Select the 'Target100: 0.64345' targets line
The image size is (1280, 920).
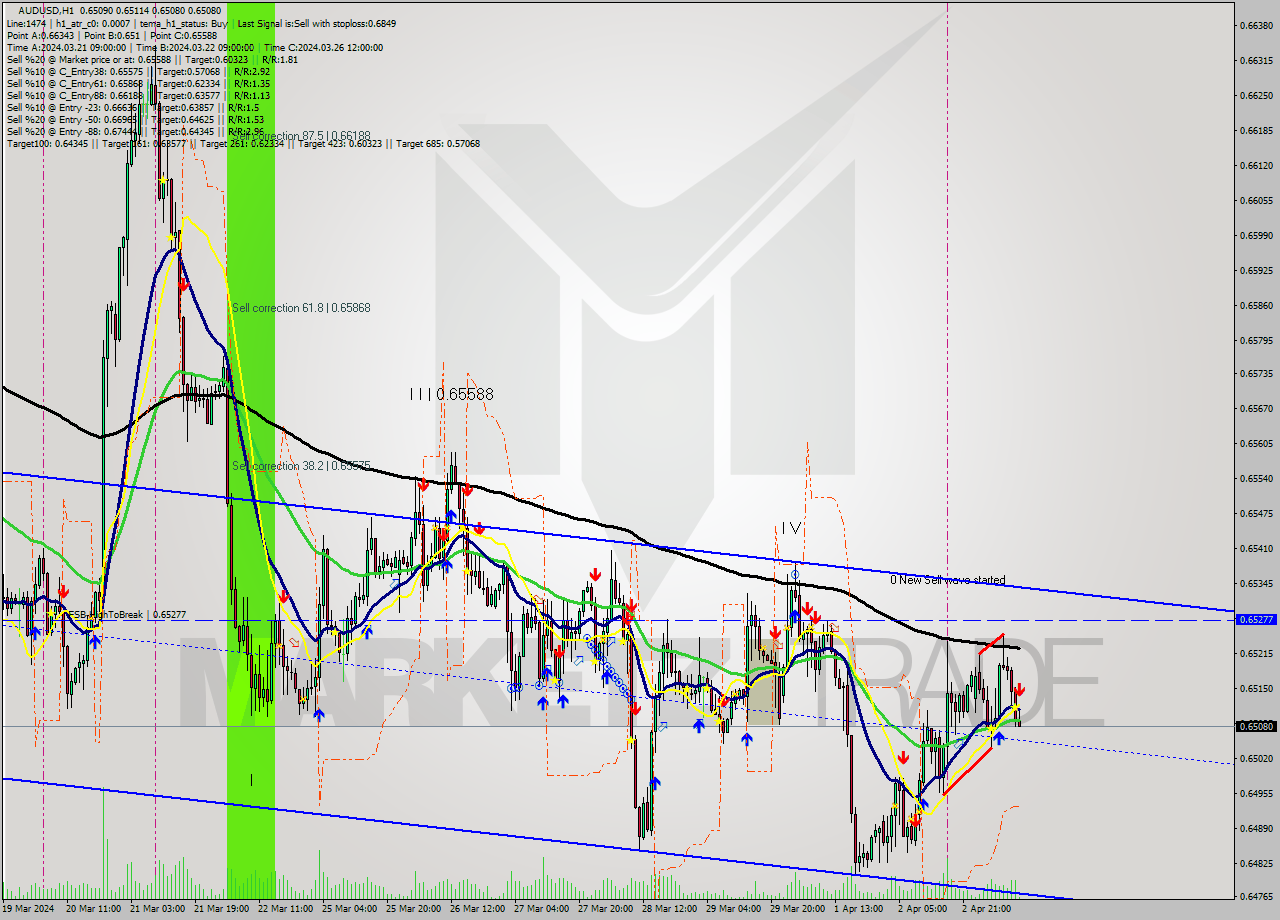243,143
